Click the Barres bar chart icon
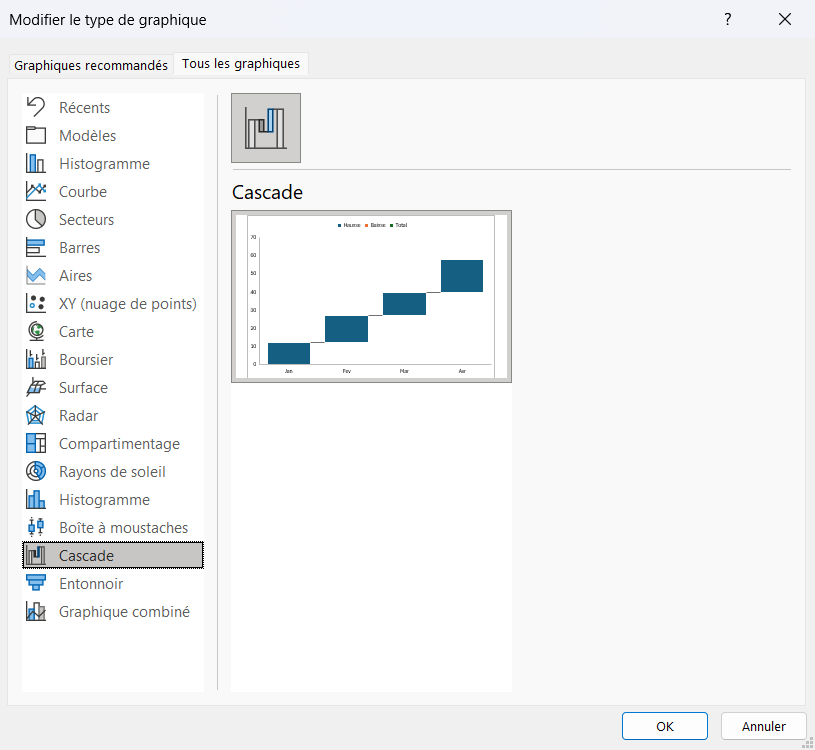 (36, 247)
